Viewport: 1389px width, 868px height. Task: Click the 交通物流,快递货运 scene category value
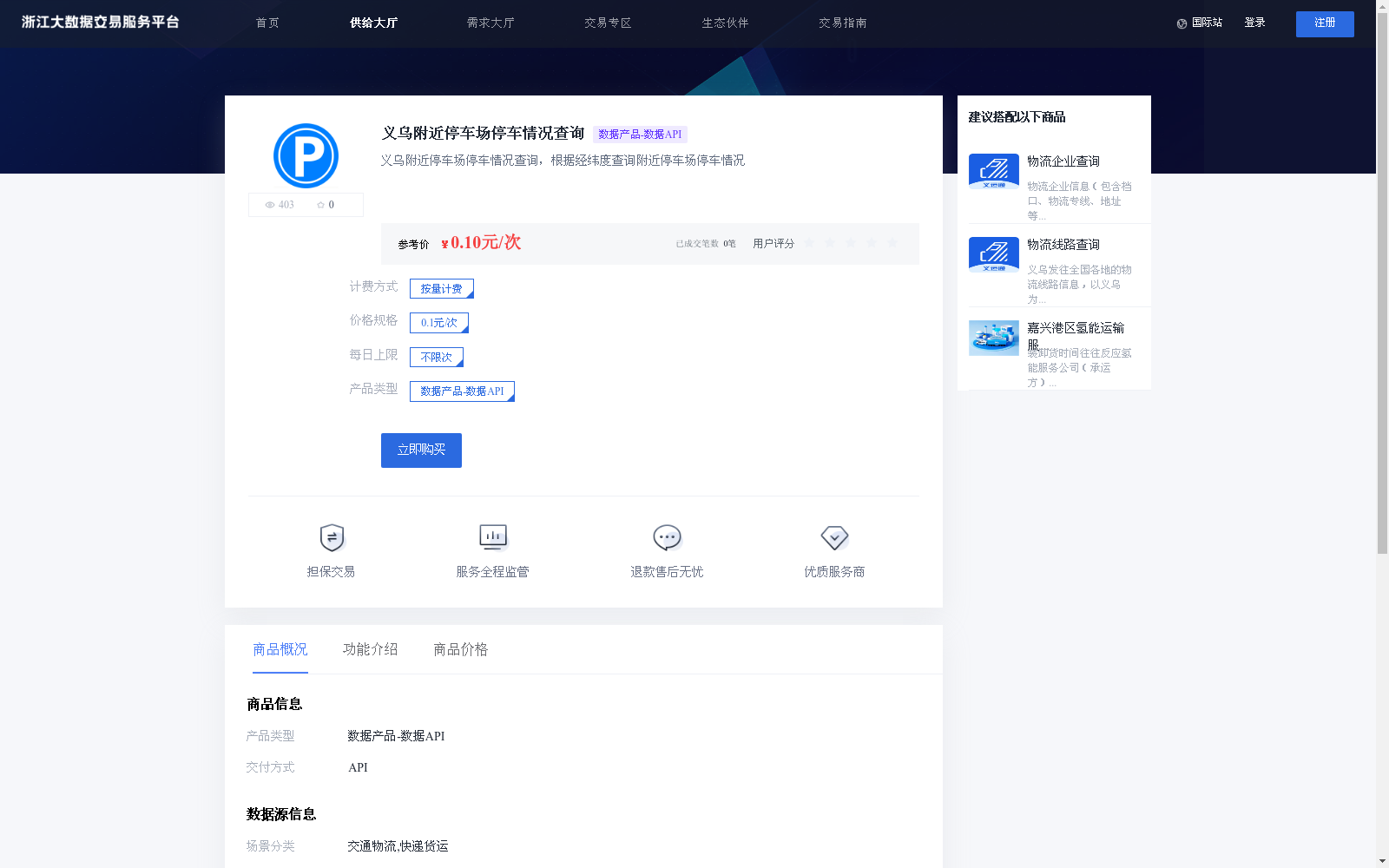point(398,846)
